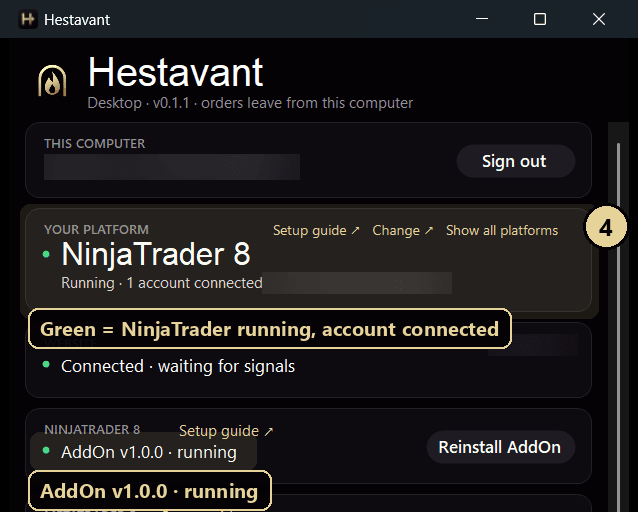The width and height of the screenshot is (638, 512).
Task: Open Setup guide link in NinjaTrader 8 card
Action: pos(226,431)
